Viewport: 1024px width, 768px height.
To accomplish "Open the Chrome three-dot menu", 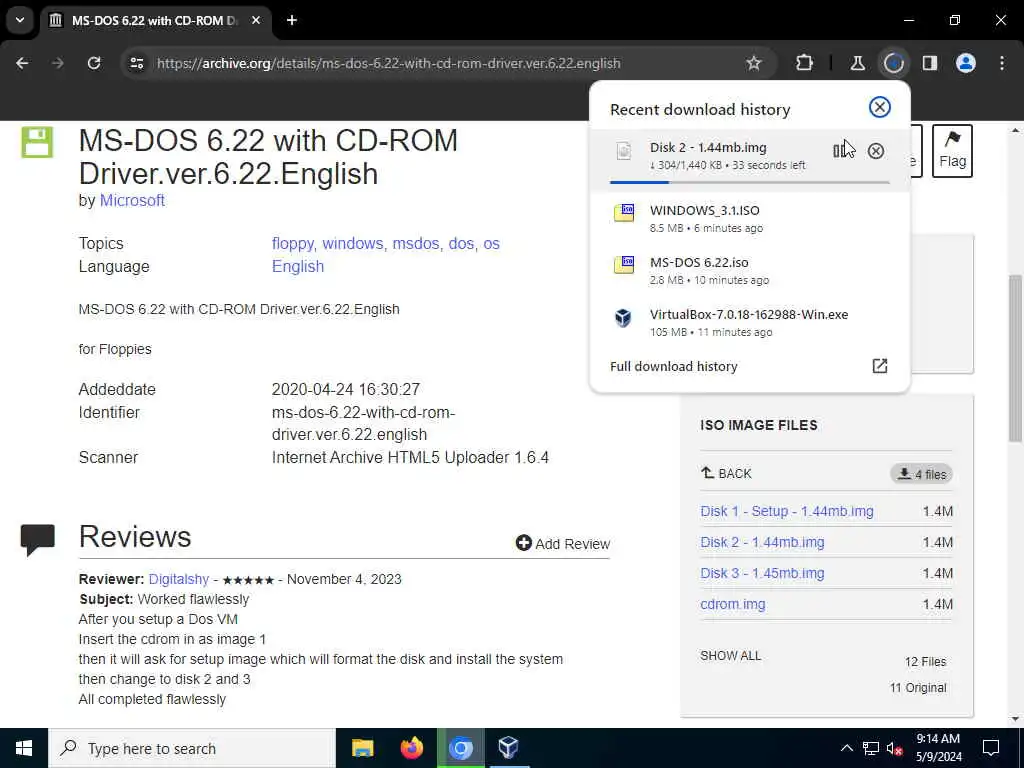I will [1002, 63].
